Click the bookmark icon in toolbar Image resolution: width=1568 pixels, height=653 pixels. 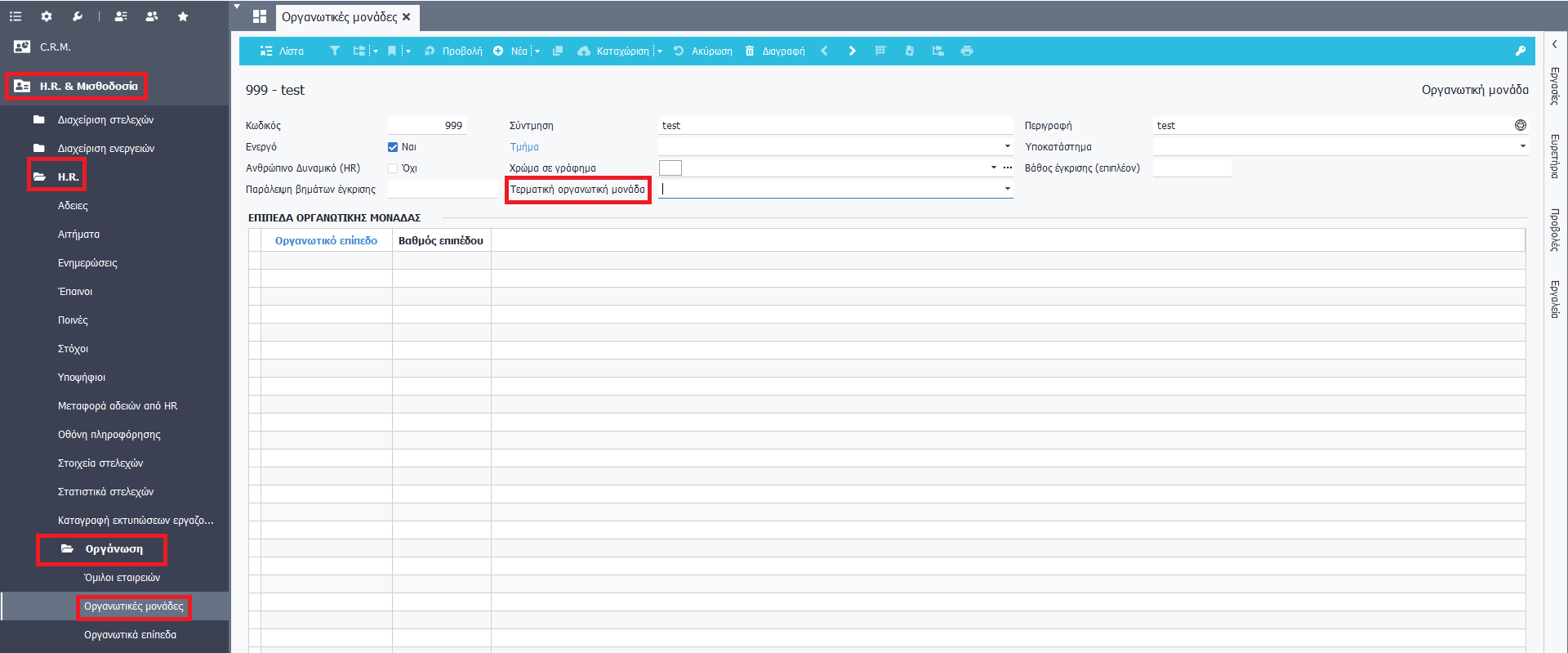click(x=392, y=51)
